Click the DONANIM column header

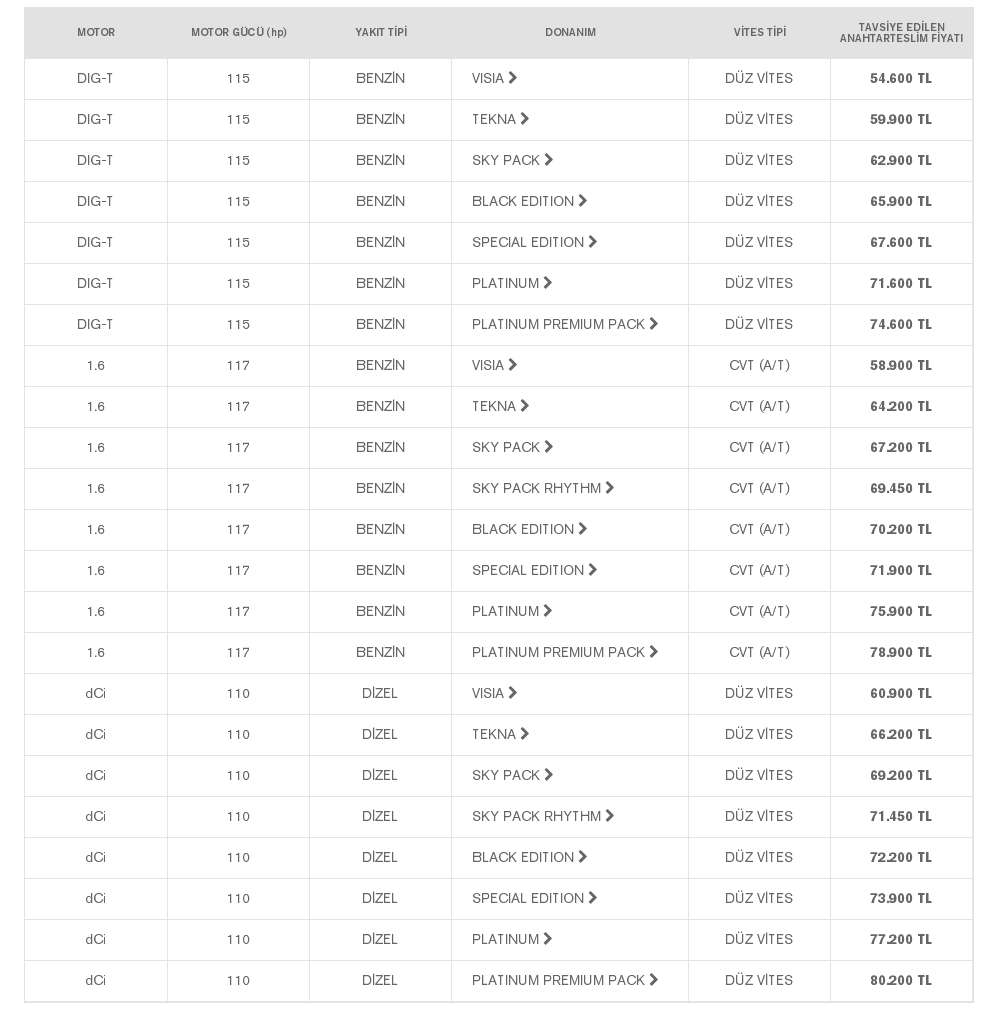[x=570, y=32]
